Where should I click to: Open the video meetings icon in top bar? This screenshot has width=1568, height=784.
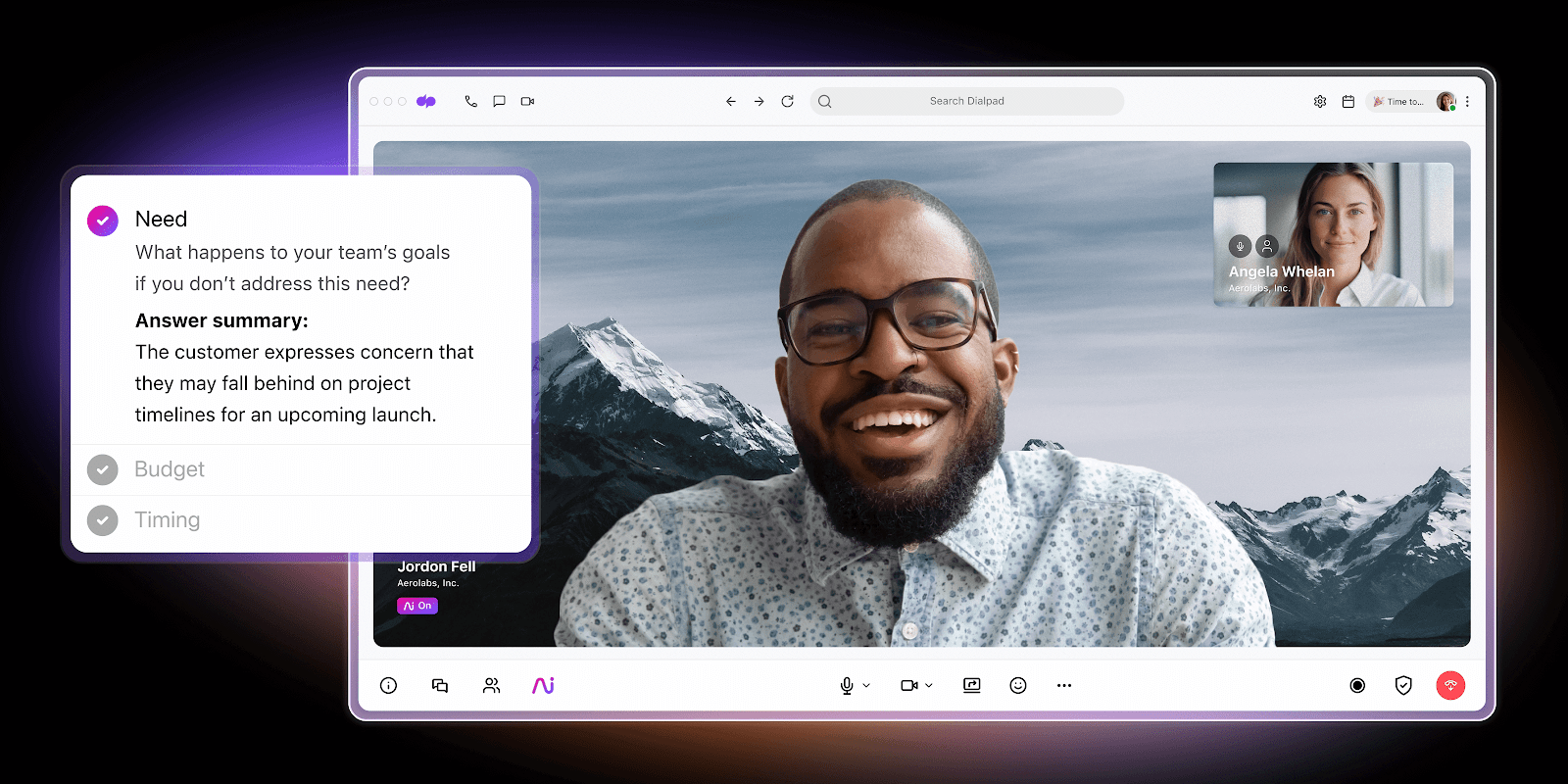coord(527,101)
